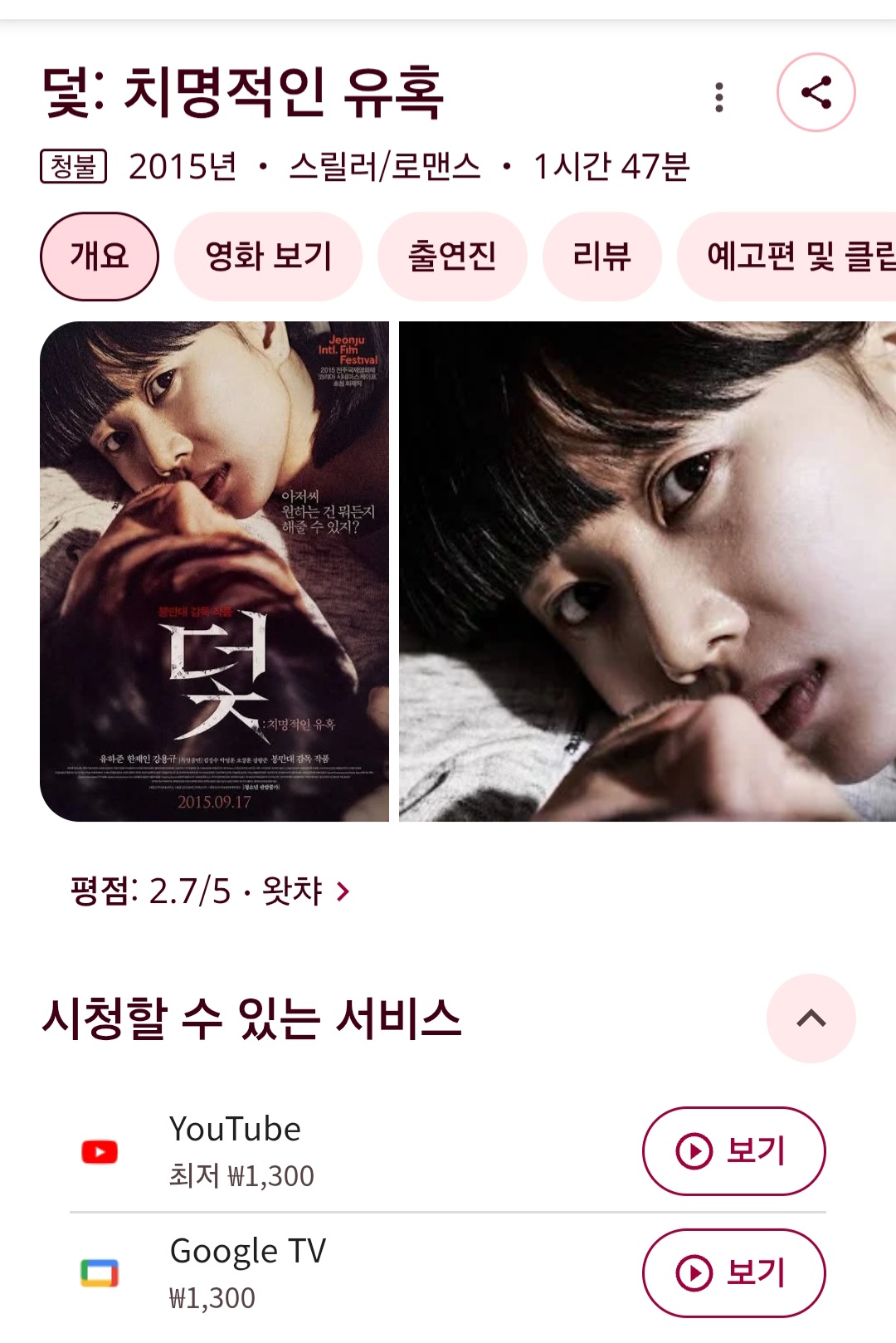Tap the share icon button
The height and width of the screenshot is (1343, 896).
coord(816,92)
